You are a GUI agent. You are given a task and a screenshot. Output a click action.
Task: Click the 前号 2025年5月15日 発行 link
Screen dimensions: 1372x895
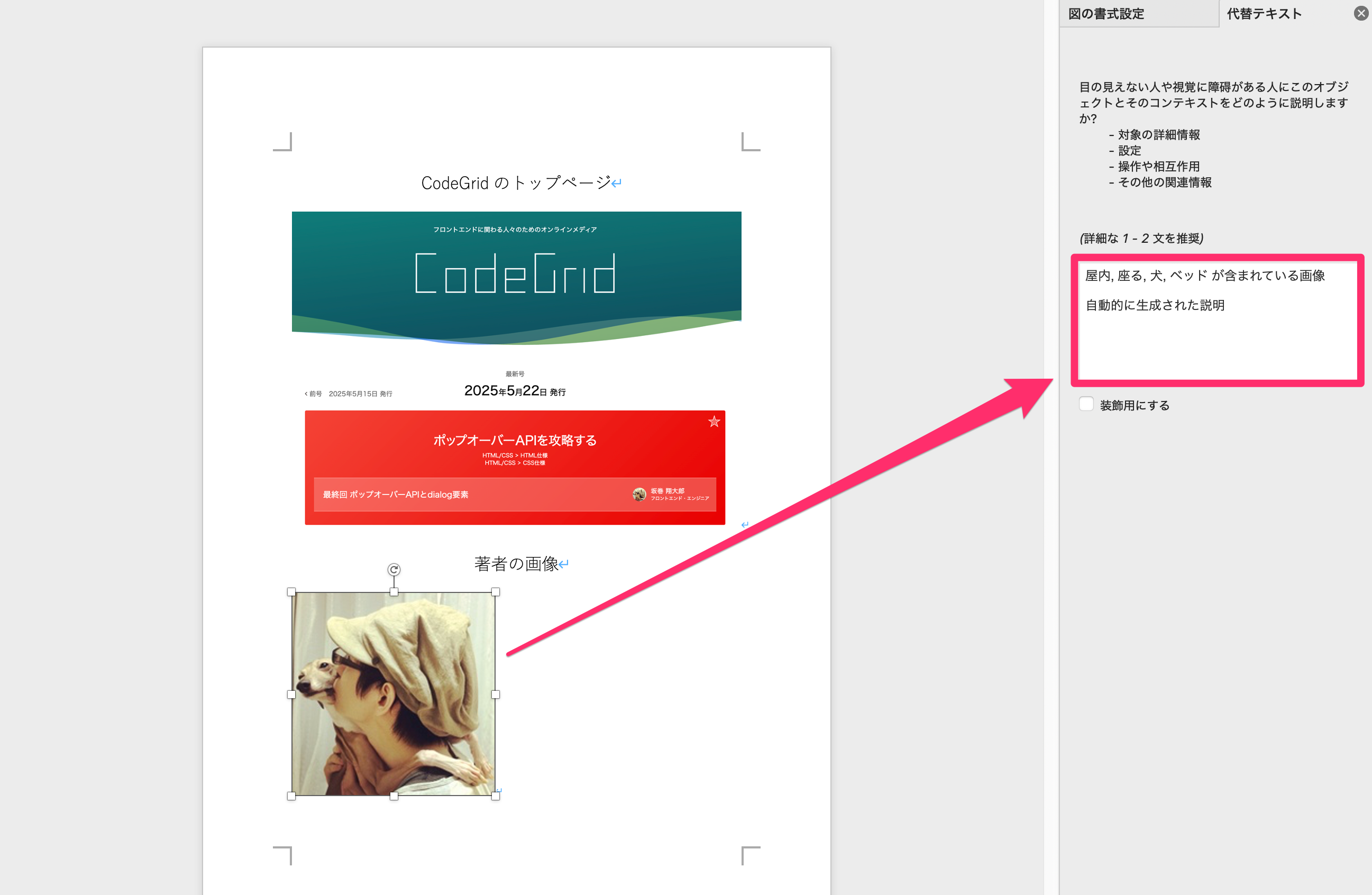348,394
